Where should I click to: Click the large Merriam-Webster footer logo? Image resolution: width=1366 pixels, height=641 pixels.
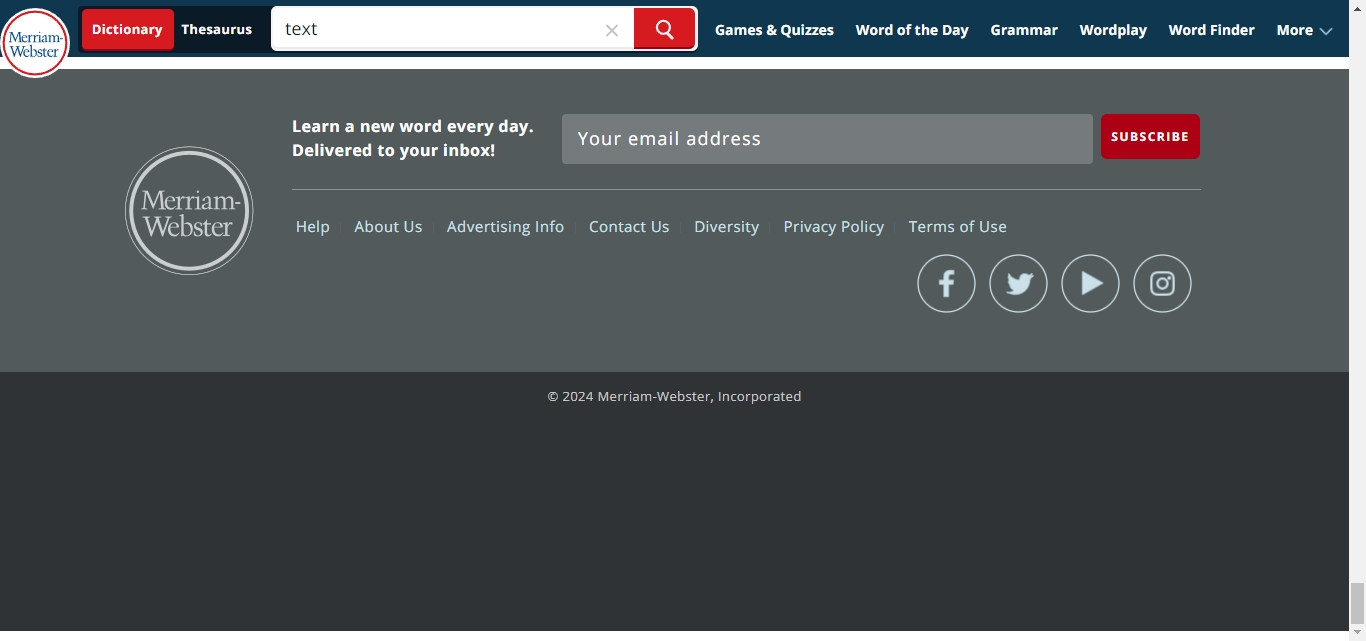click(x=189, y=211)
